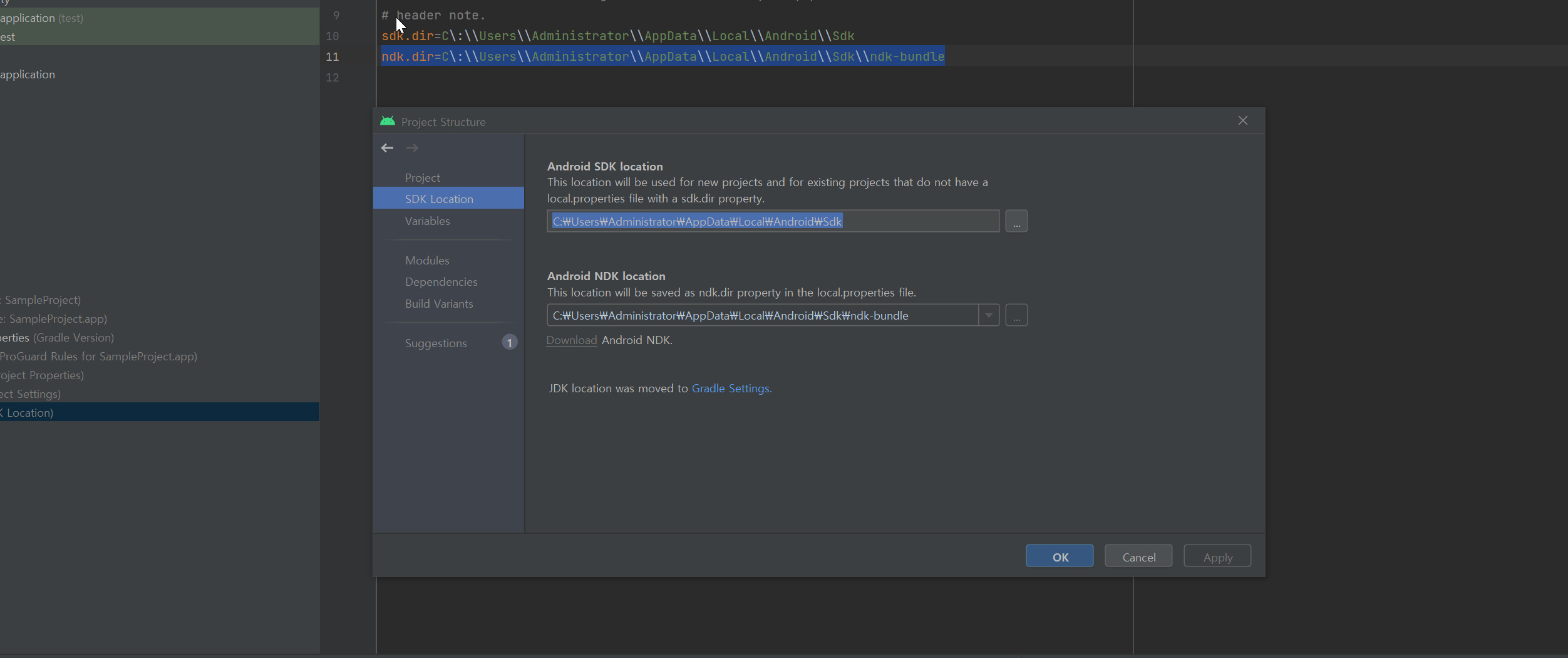Click the Suggestions count badge
The image size is (1568, 658).
pyautogui.click(x=510, y=343)
